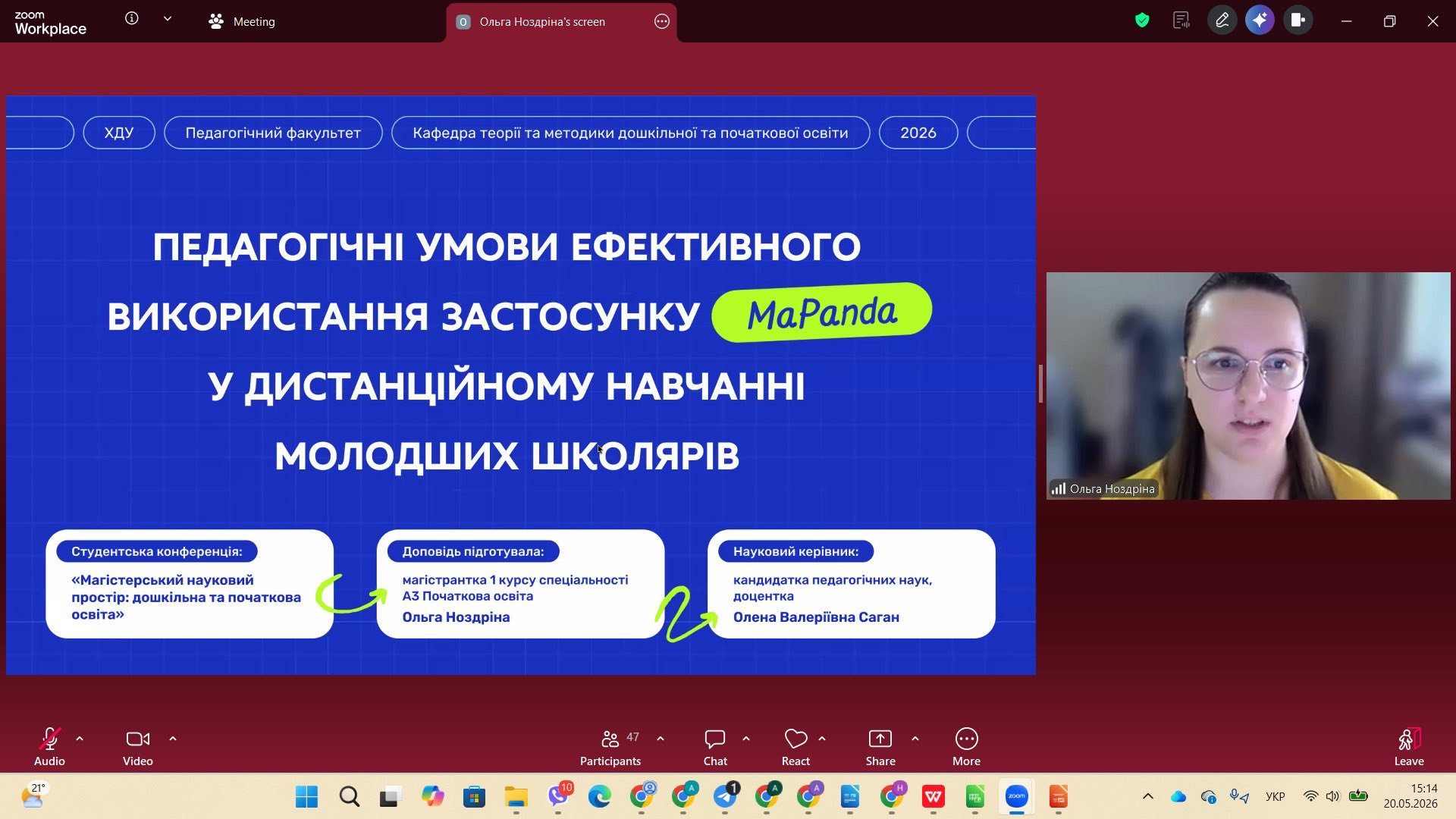Screen dimensions: 1456x819
Task: Activate the annotate pencil tool
Action: (x=1222, y=20)
